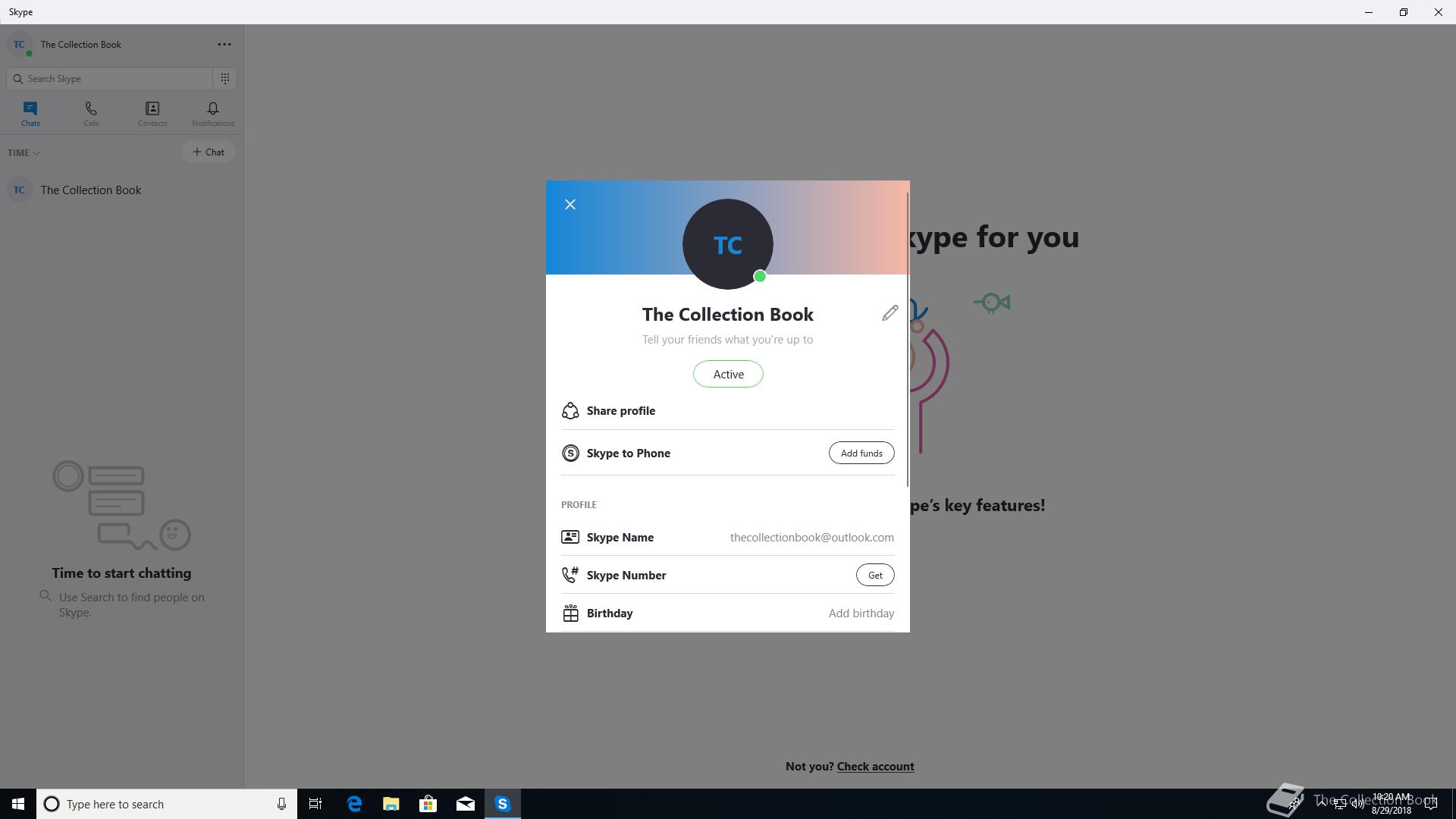Click the Birthday gift icon
This screenshot has height=819, width=1456.
click(x=570, y=613)
